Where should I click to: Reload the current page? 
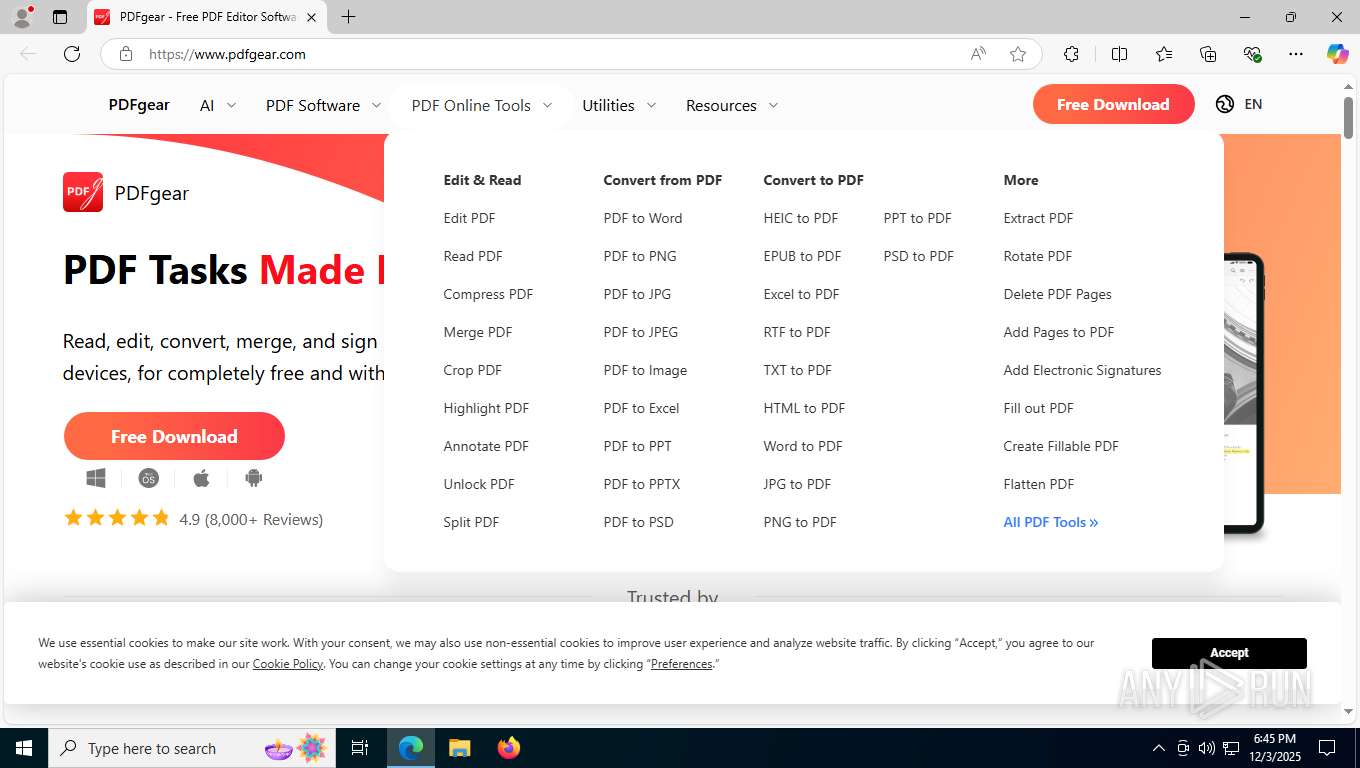tap(72, 54)
